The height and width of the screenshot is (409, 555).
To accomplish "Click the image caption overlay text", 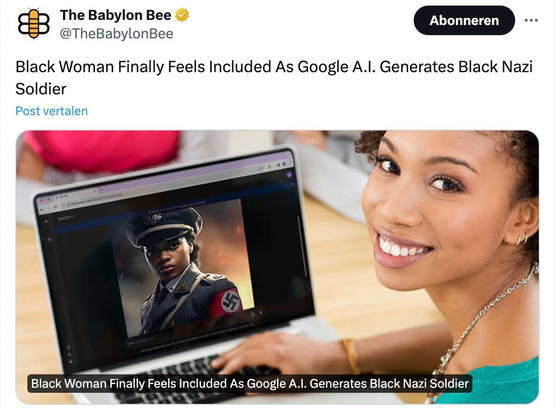I will point(250,384).
